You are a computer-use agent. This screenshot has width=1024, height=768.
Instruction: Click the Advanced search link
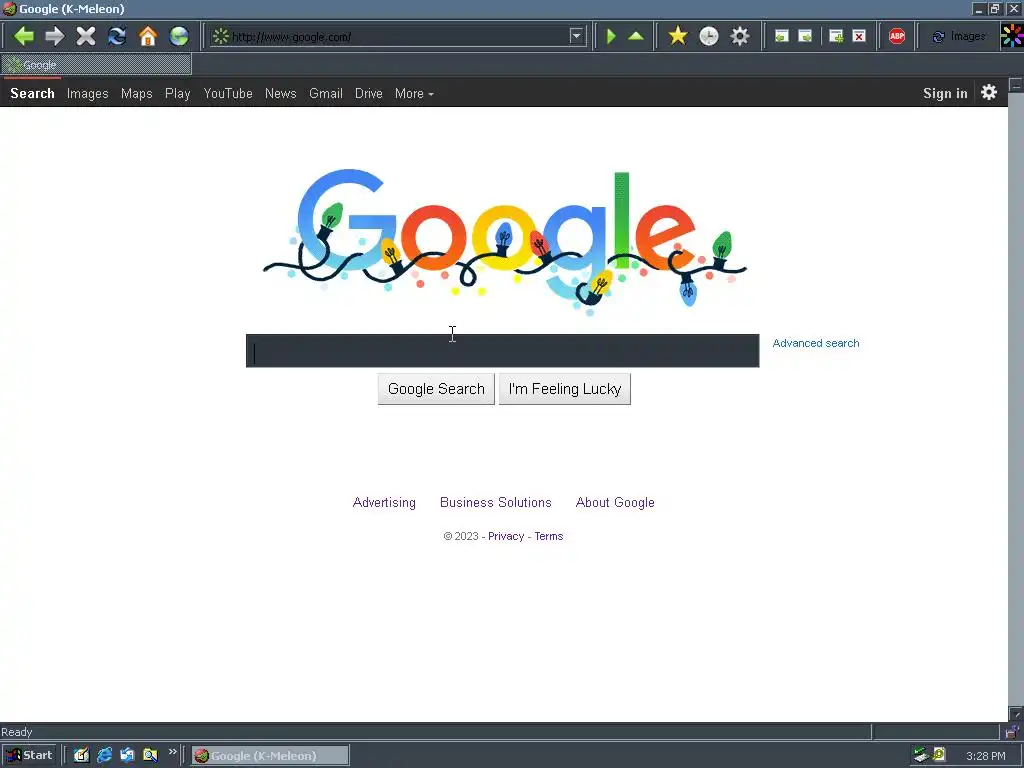[816, 343]
